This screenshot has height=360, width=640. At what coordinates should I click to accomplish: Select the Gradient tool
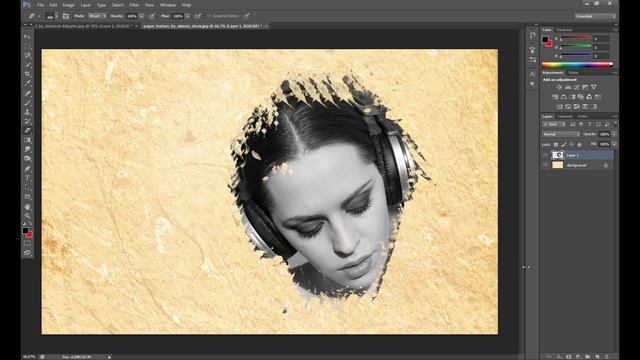pos(28,140)
